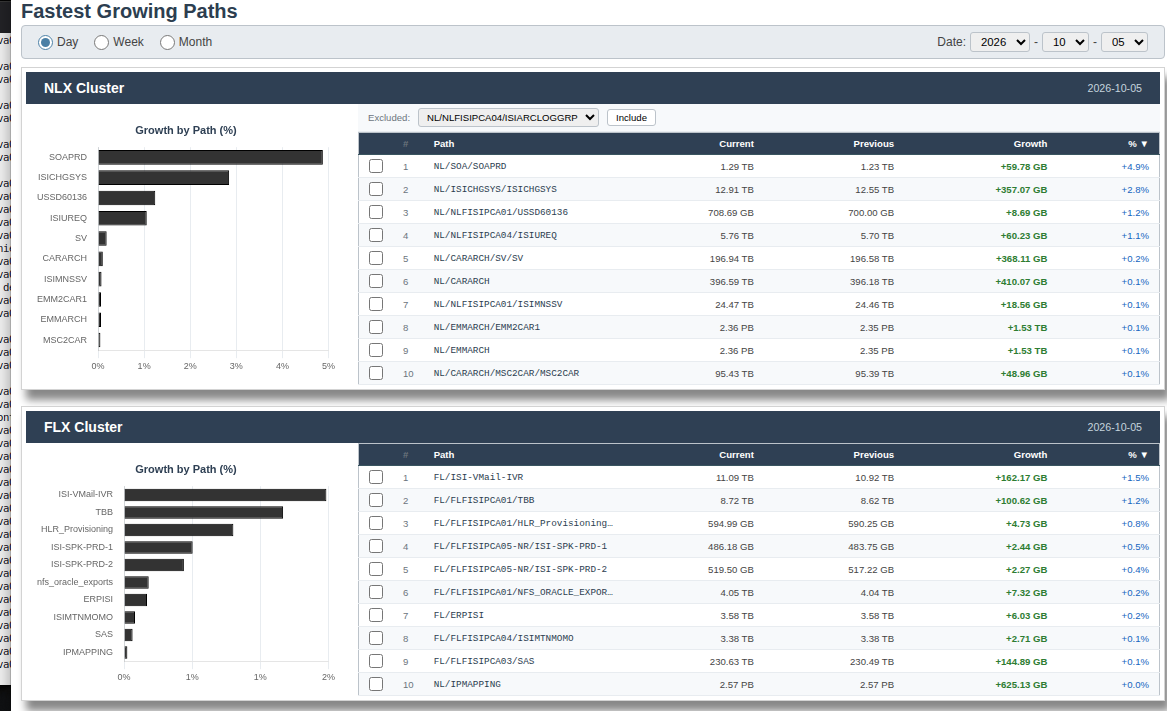Choose the Month period option

[x=167, y=42]
